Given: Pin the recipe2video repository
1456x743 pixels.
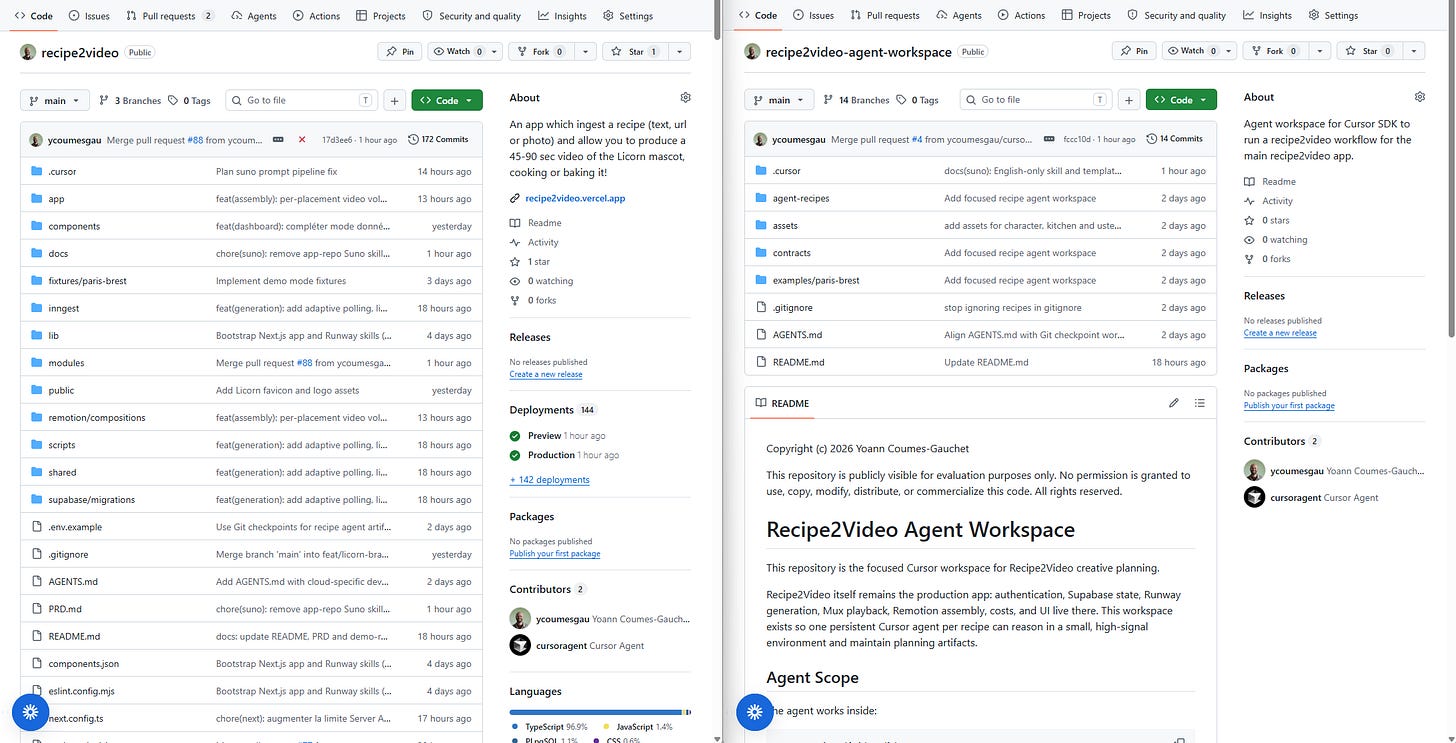Looking at the screenshot, I should click(x=400, y=51).
